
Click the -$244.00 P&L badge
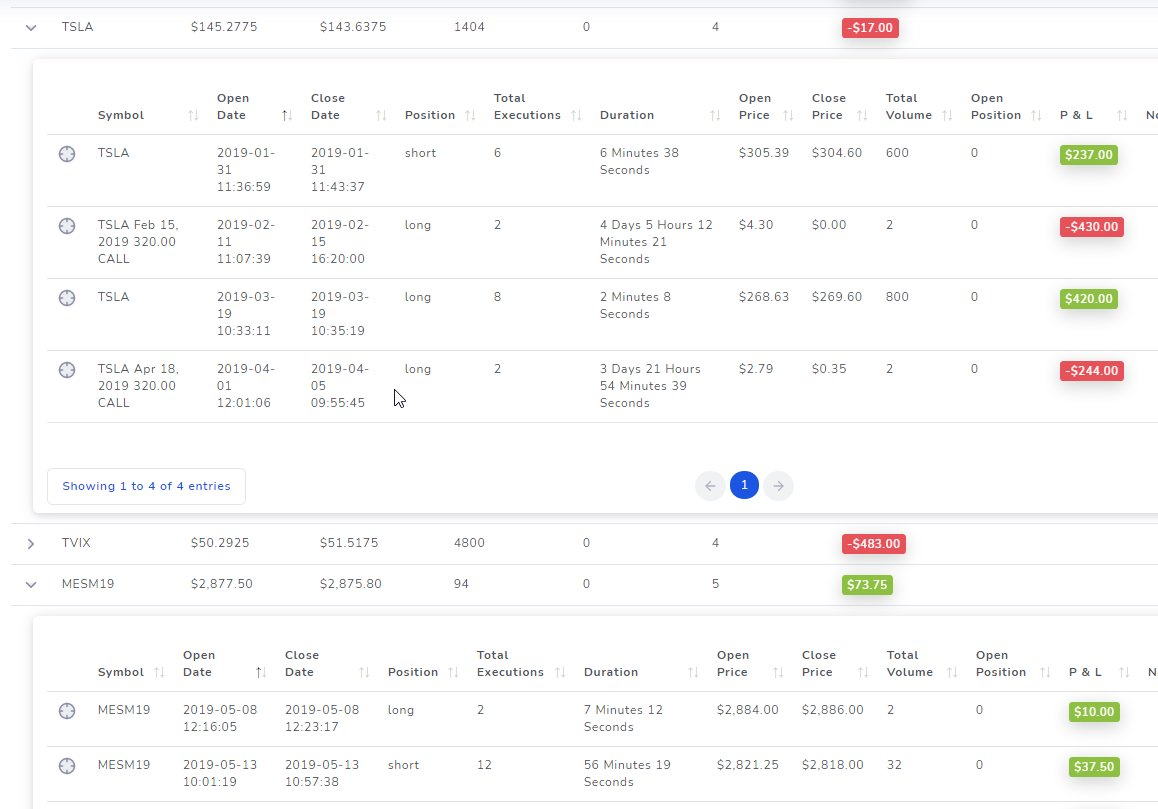pyautogui.click(x=1092, y=371)
